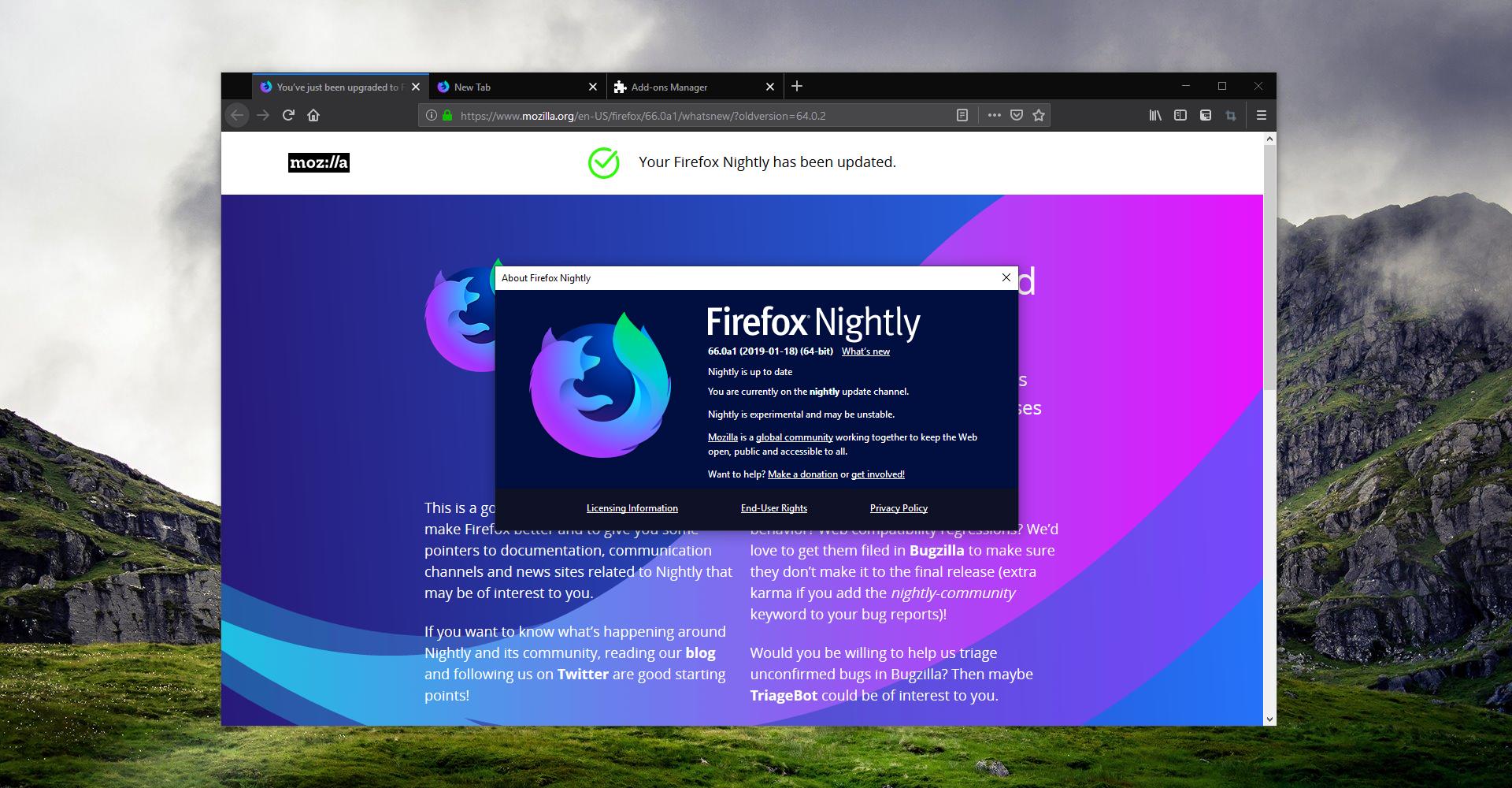This screenshot has height=788, width=1512.
Task: Click the green padlock icon
Action: pos(447,115)
